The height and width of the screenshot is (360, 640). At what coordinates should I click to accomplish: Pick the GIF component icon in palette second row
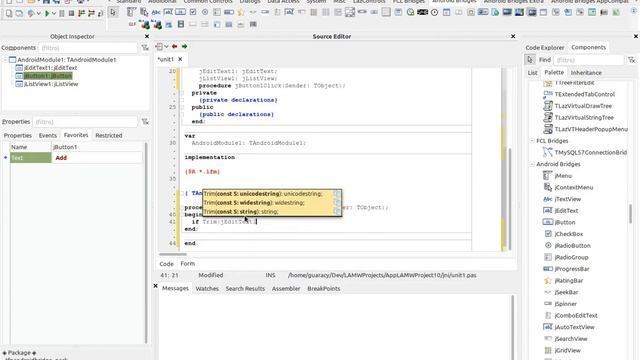[x=132, y=24]
